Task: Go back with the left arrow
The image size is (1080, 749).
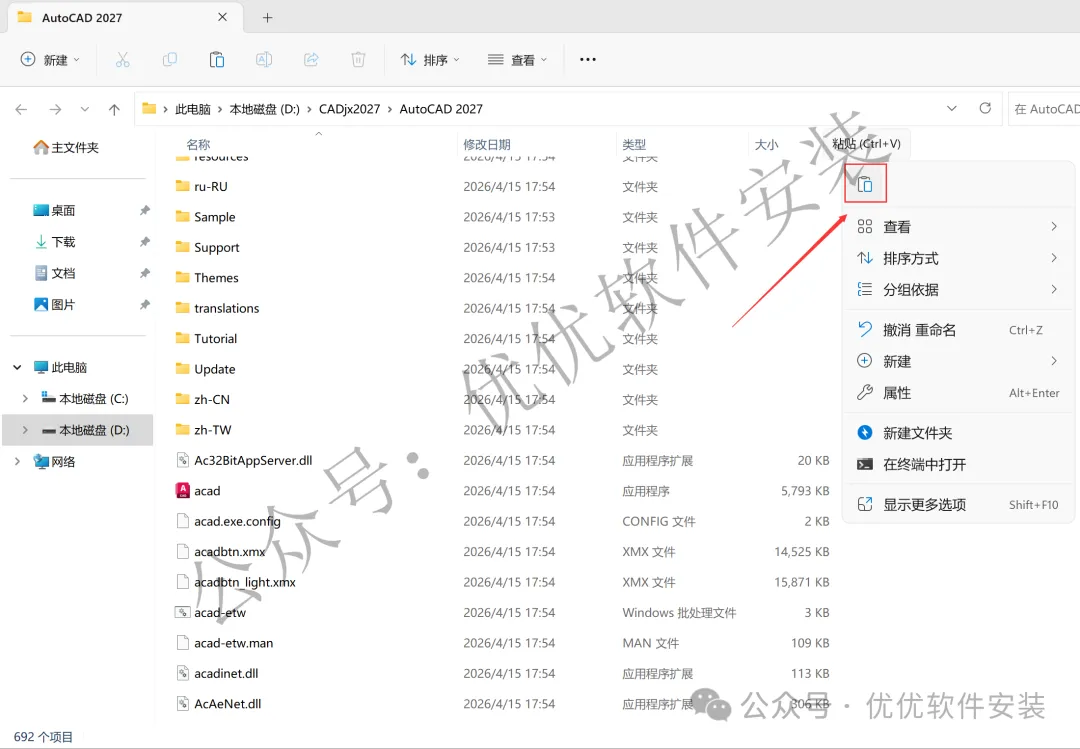Action: pos(21,109)
